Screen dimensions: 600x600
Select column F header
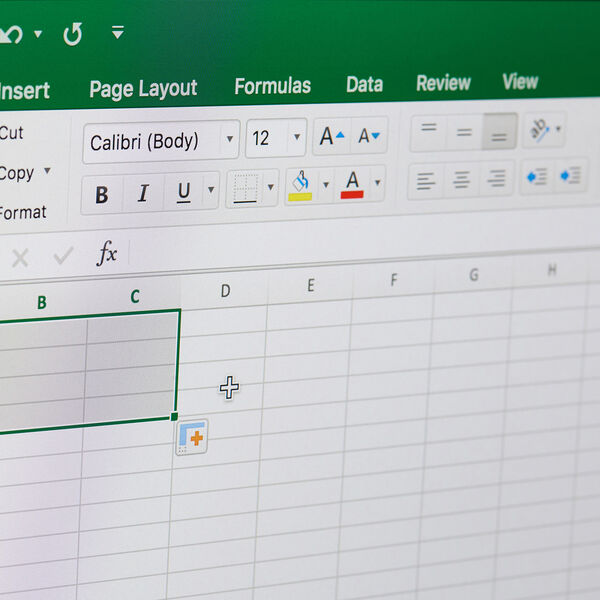395,279
